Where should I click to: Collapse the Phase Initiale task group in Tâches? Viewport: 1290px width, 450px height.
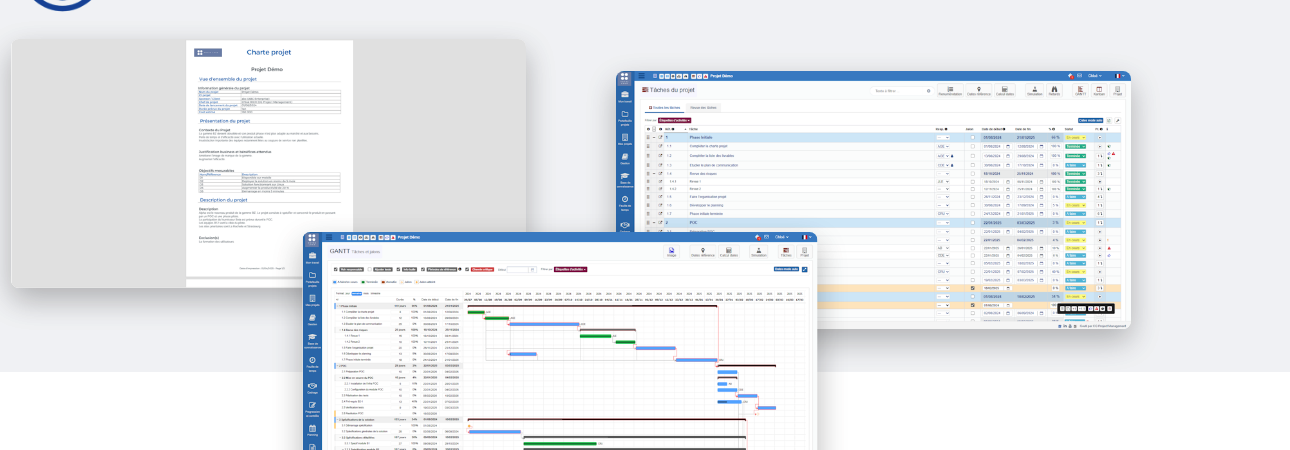[654, 137]
